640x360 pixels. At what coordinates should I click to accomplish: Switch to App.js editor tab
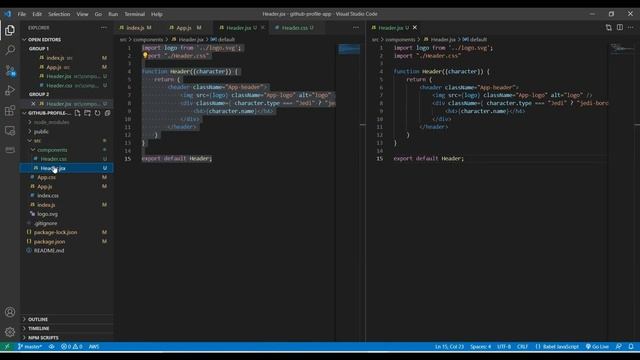click(187, 28)
